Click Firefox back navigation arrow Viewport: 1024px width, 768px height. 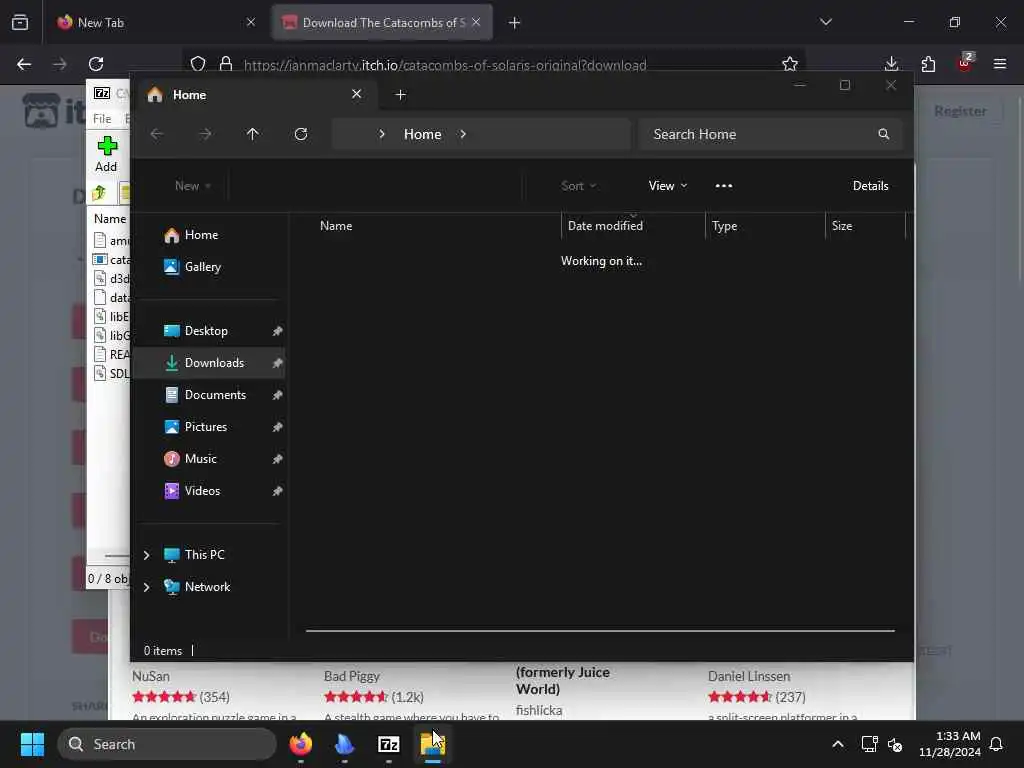click(24, 64)
